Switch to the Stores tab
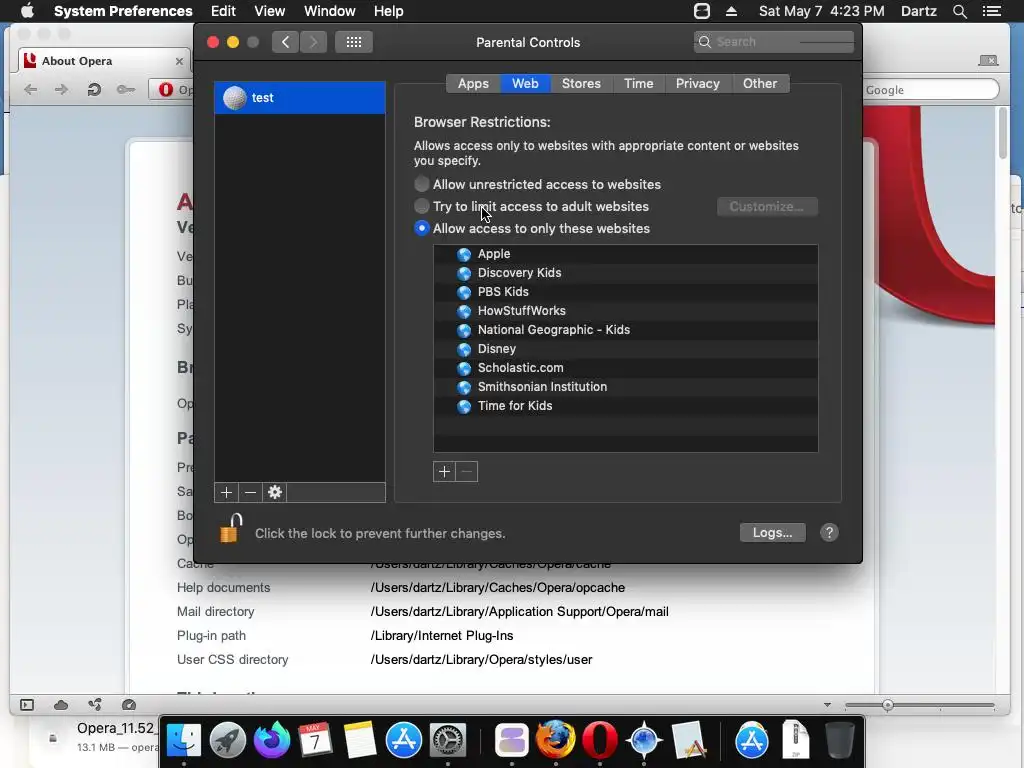Image resolution: width=1024 pixels, height=768 pixels. tap(581, 84)
